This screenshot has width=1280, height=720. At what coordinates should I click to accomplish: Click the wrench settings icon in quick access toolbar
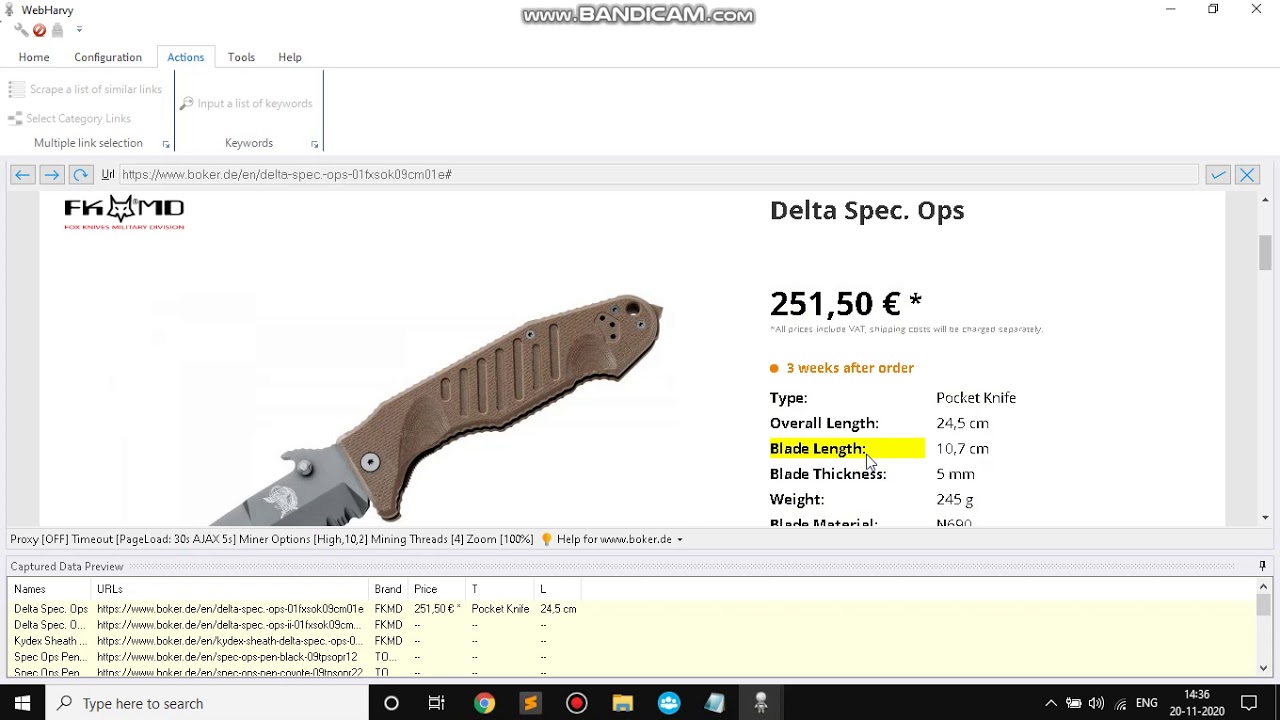click(21, 30)
